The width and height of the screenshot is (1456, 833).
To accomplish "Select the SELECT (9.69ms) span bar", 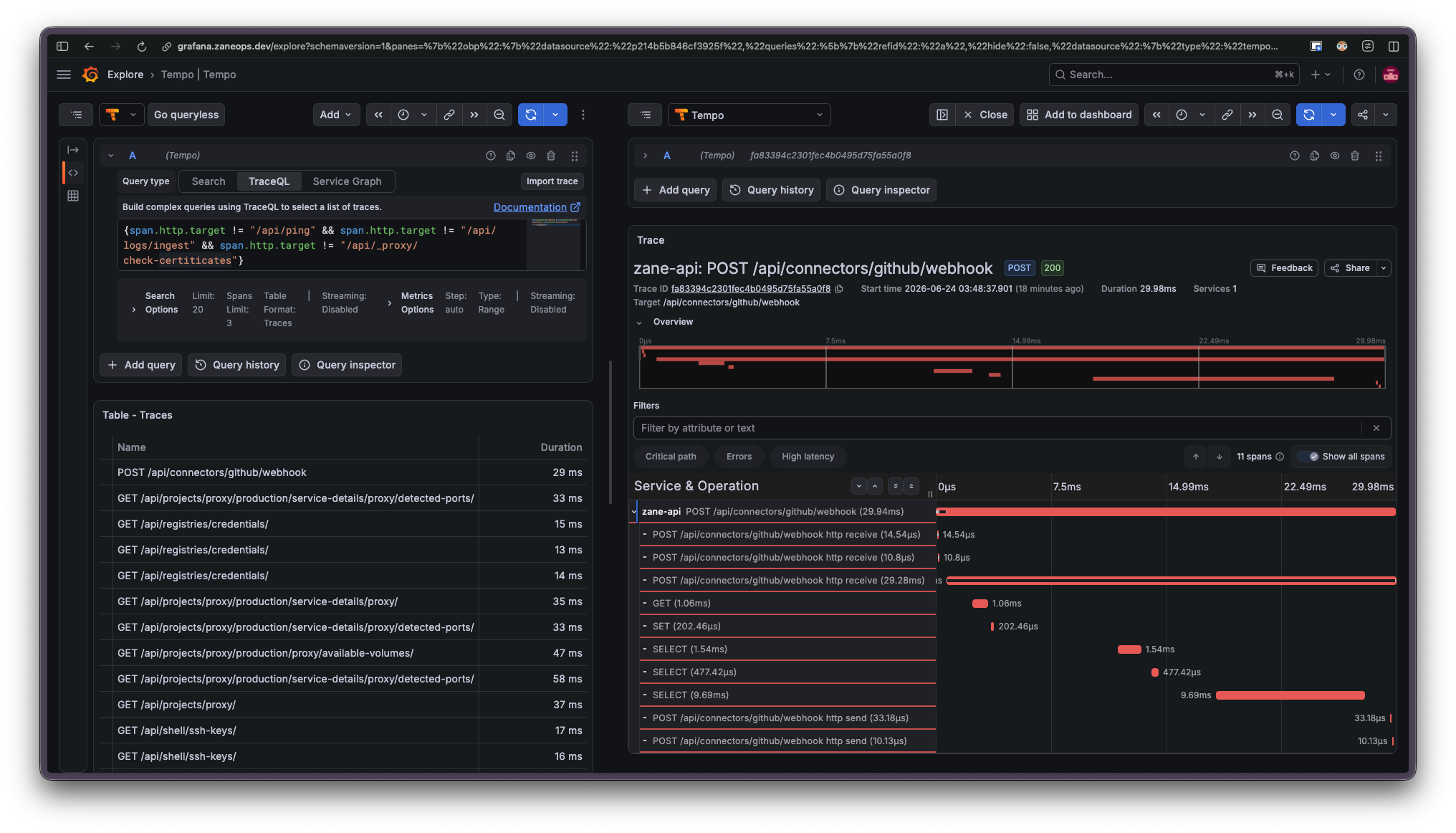I will [1290, 695].
